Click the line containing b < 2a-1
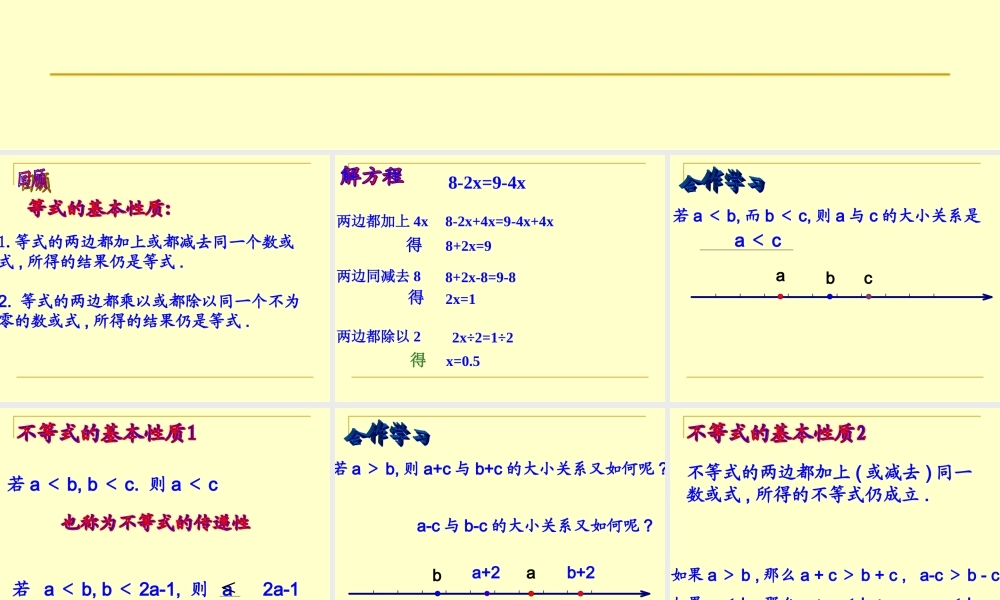Image resolution: width=1000 pixels, height=600 pixels. point(155,589)
